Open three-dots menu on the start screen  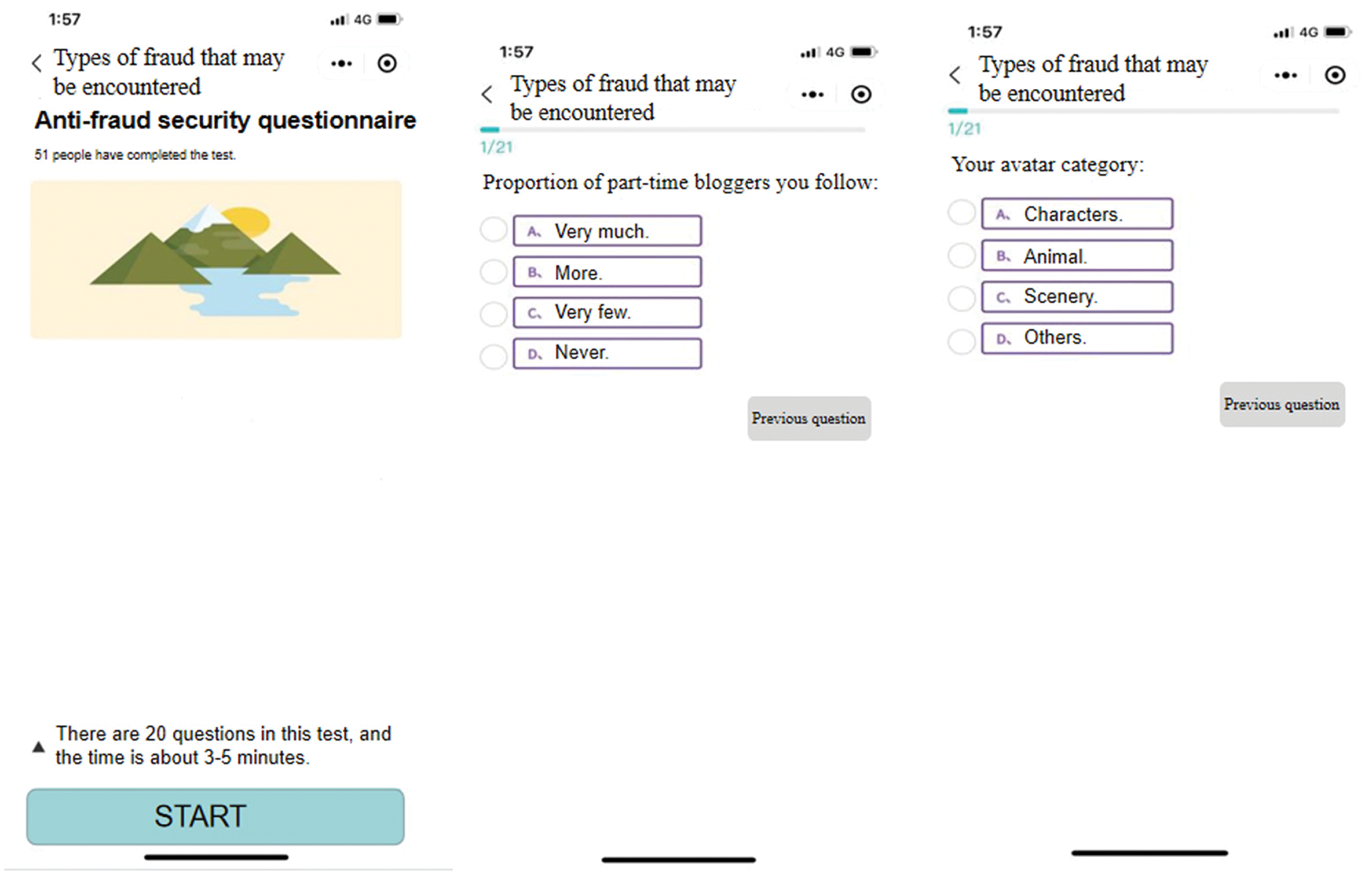click(x=341, y=63)
